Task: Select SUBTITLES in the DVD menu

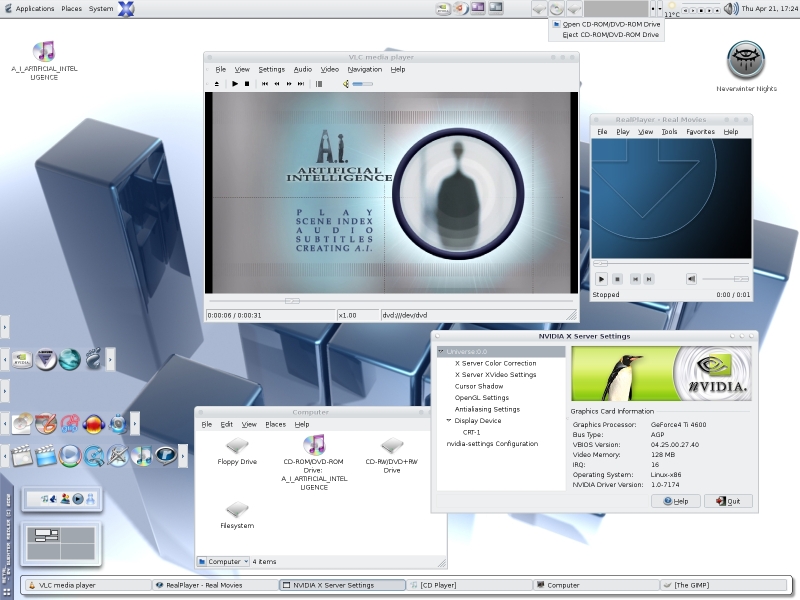Action: [x=334, y=239]
